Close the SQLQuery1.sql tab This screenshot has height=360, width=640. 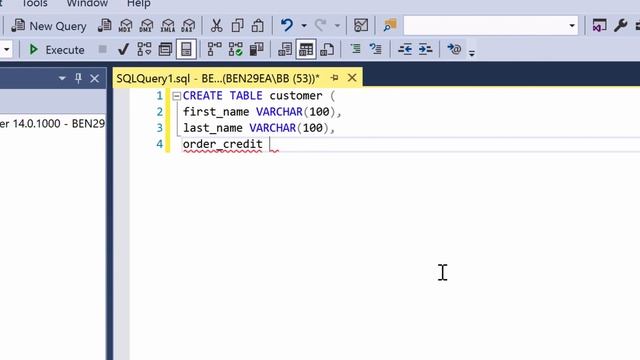pyautogui.click(x=352, y=78)
